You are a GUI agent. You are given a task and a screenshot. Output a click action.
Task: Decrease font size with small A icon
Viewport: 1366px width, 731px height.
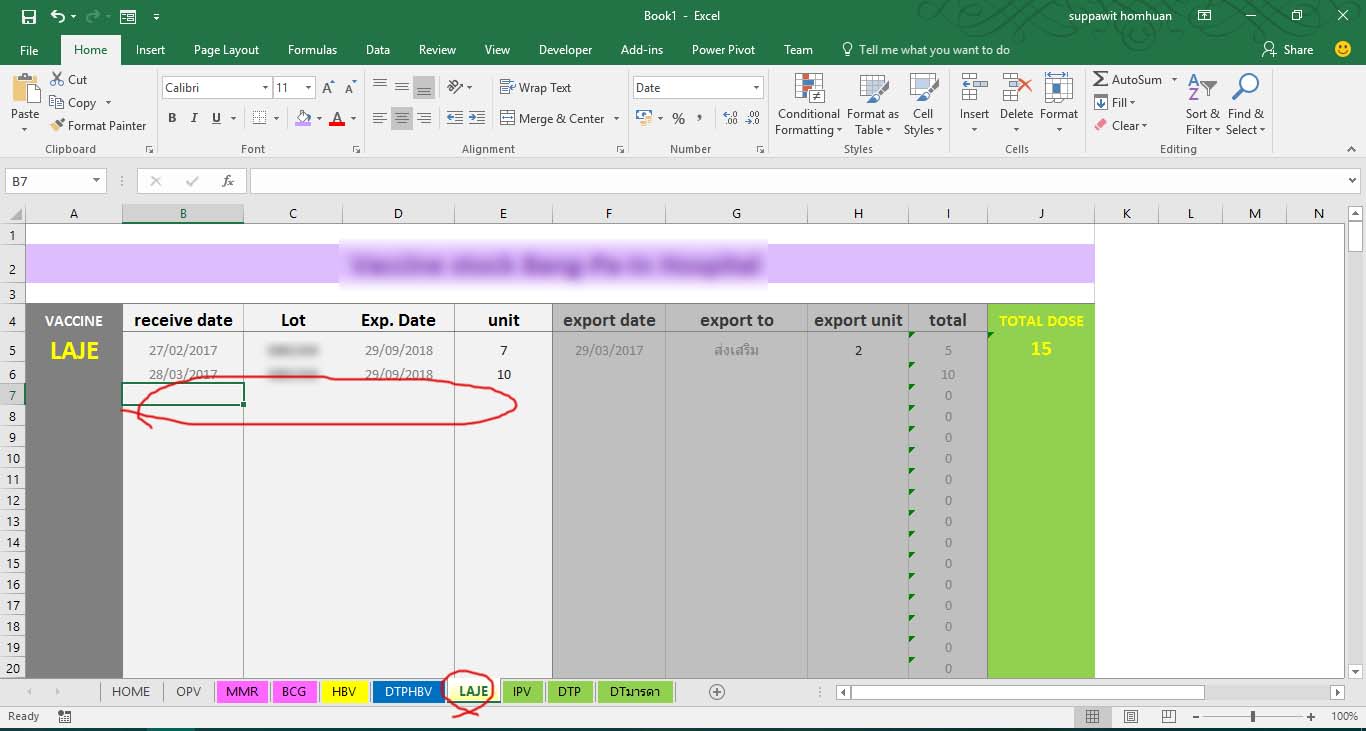click(x=349, y=88)
